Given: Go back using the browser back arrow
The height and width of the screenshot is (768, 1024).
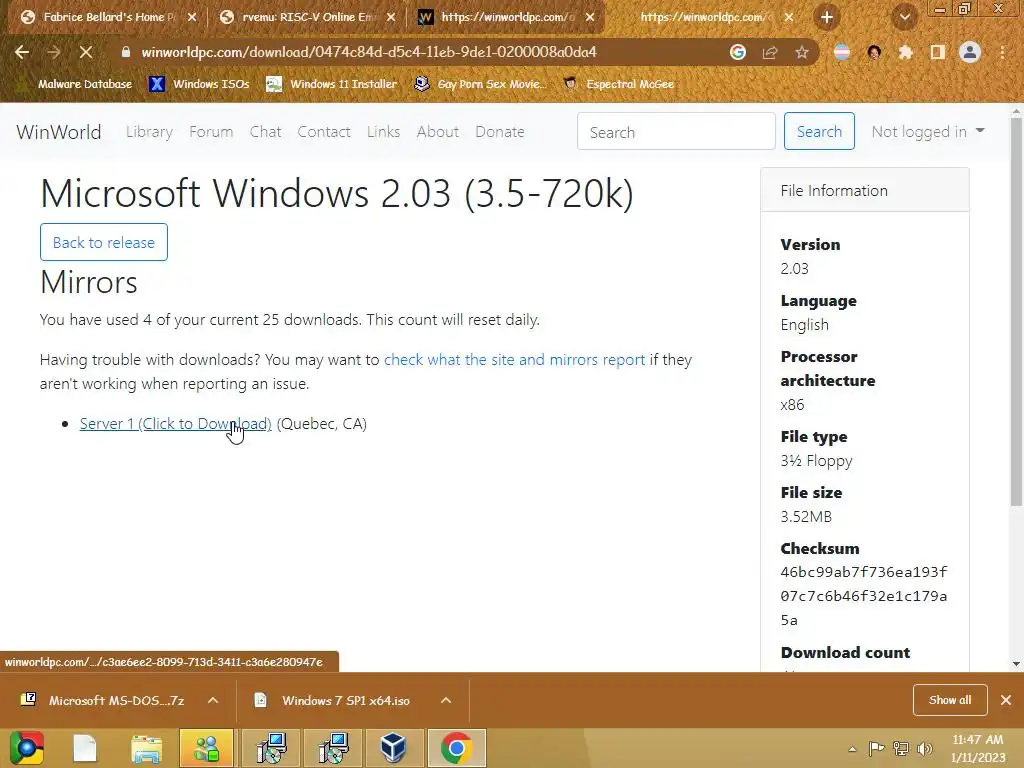Looking at the screenshot, I should tap(22, 52).
